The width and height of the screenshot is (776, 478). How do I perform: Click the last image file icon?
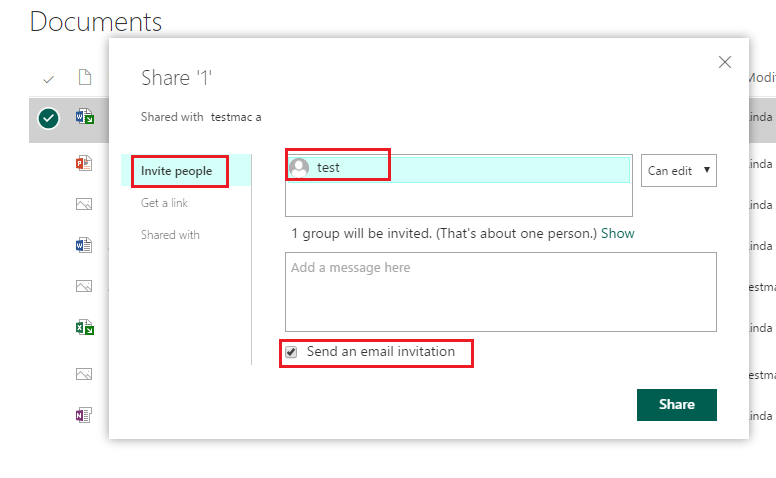click(x=84, y=374)
